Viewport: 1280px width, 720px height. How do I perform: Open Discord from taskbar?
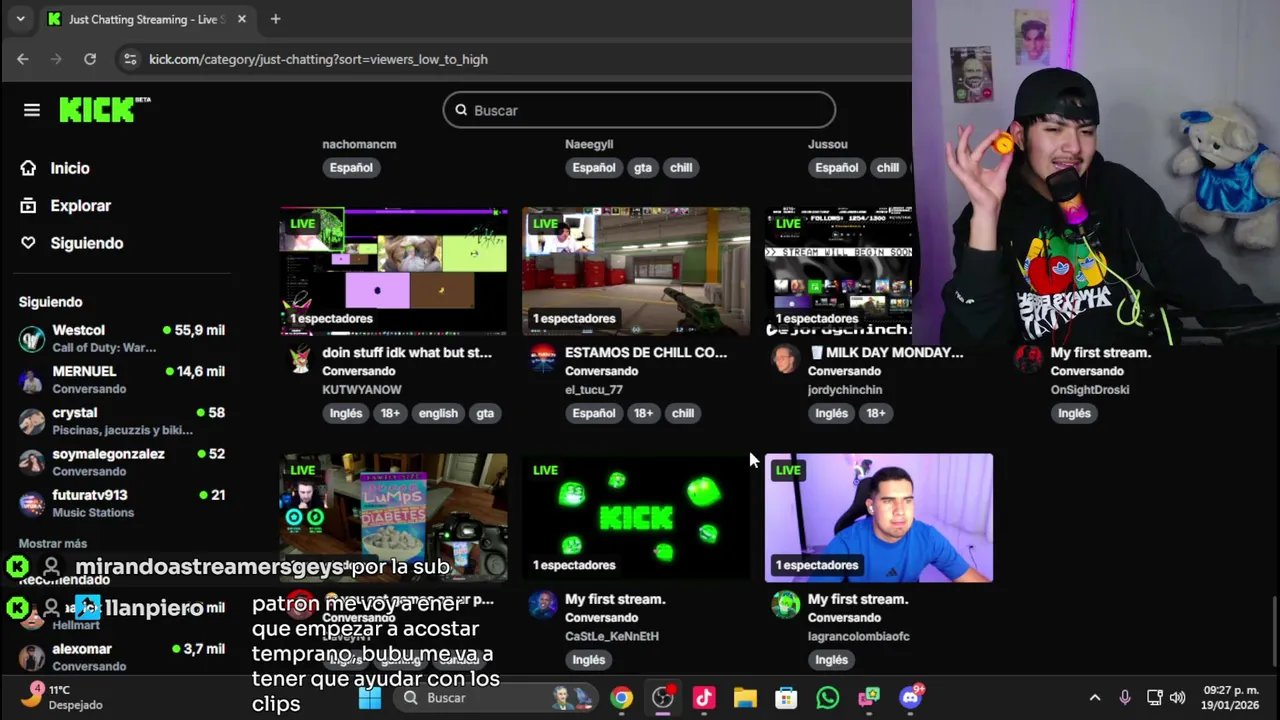(x=910, y=698)
